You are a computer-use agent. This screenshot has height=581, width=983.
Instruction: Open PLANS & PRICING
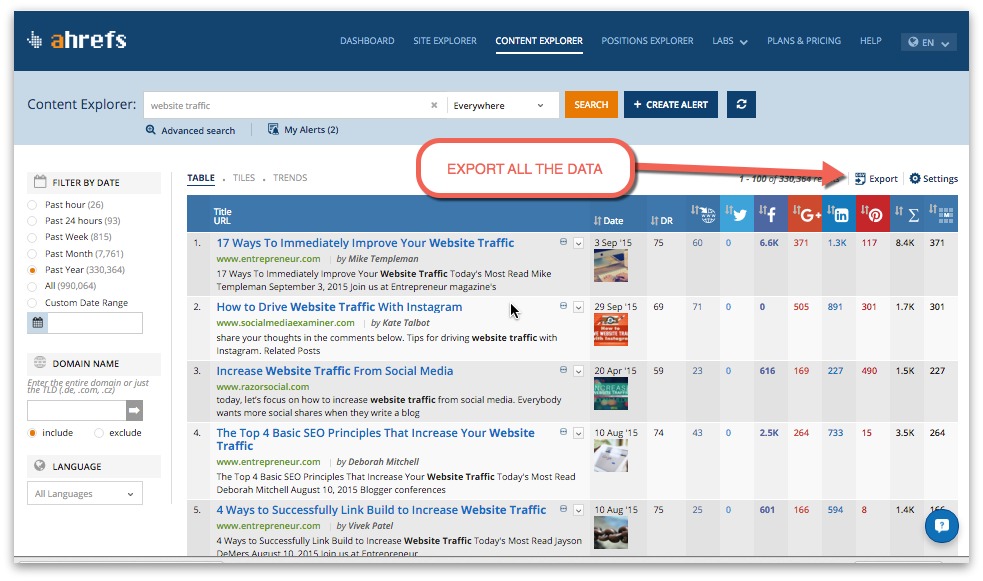pyautogui.click(x=804, y=41)
